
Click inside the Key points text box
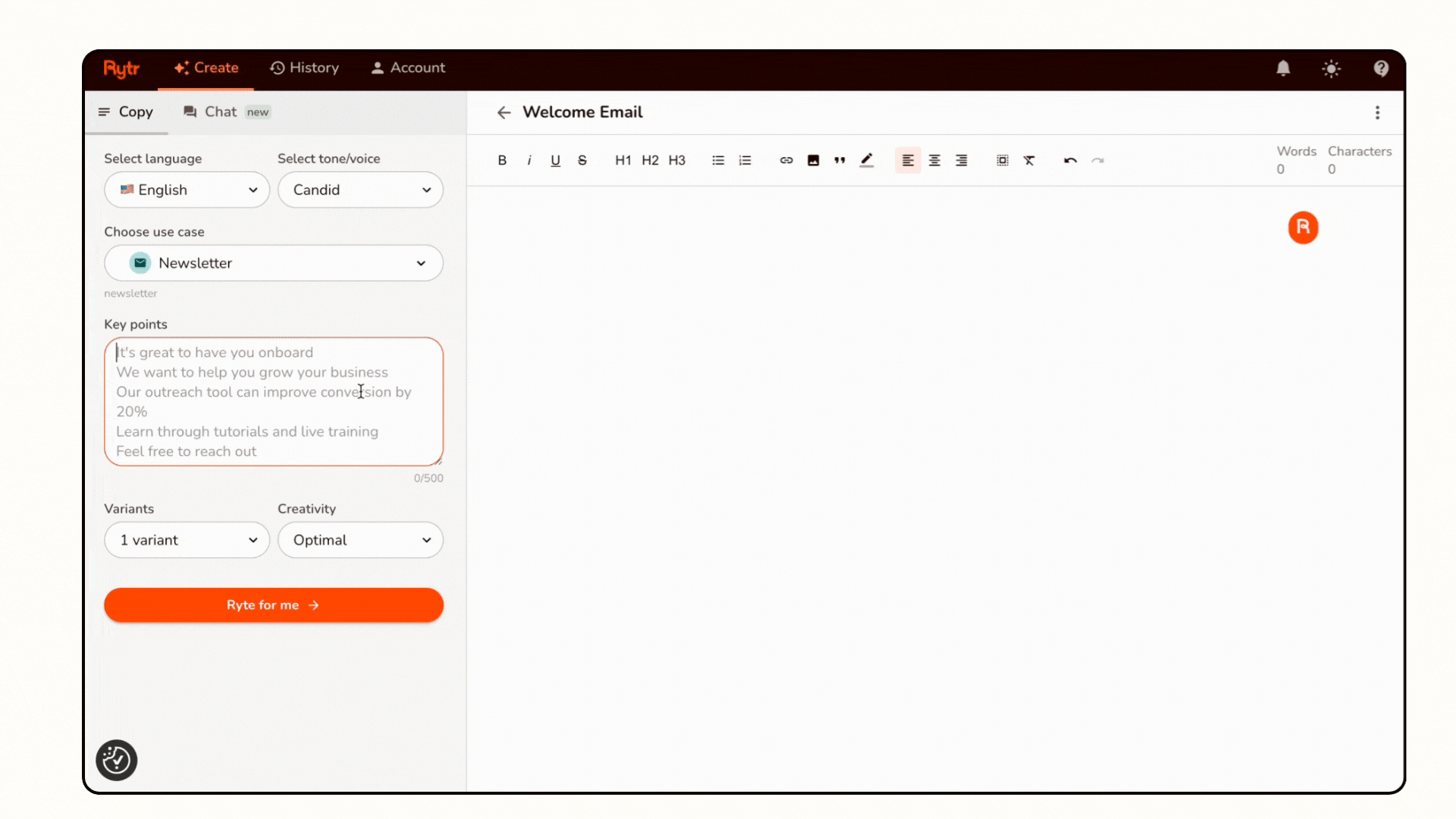[x=273, y=402]
